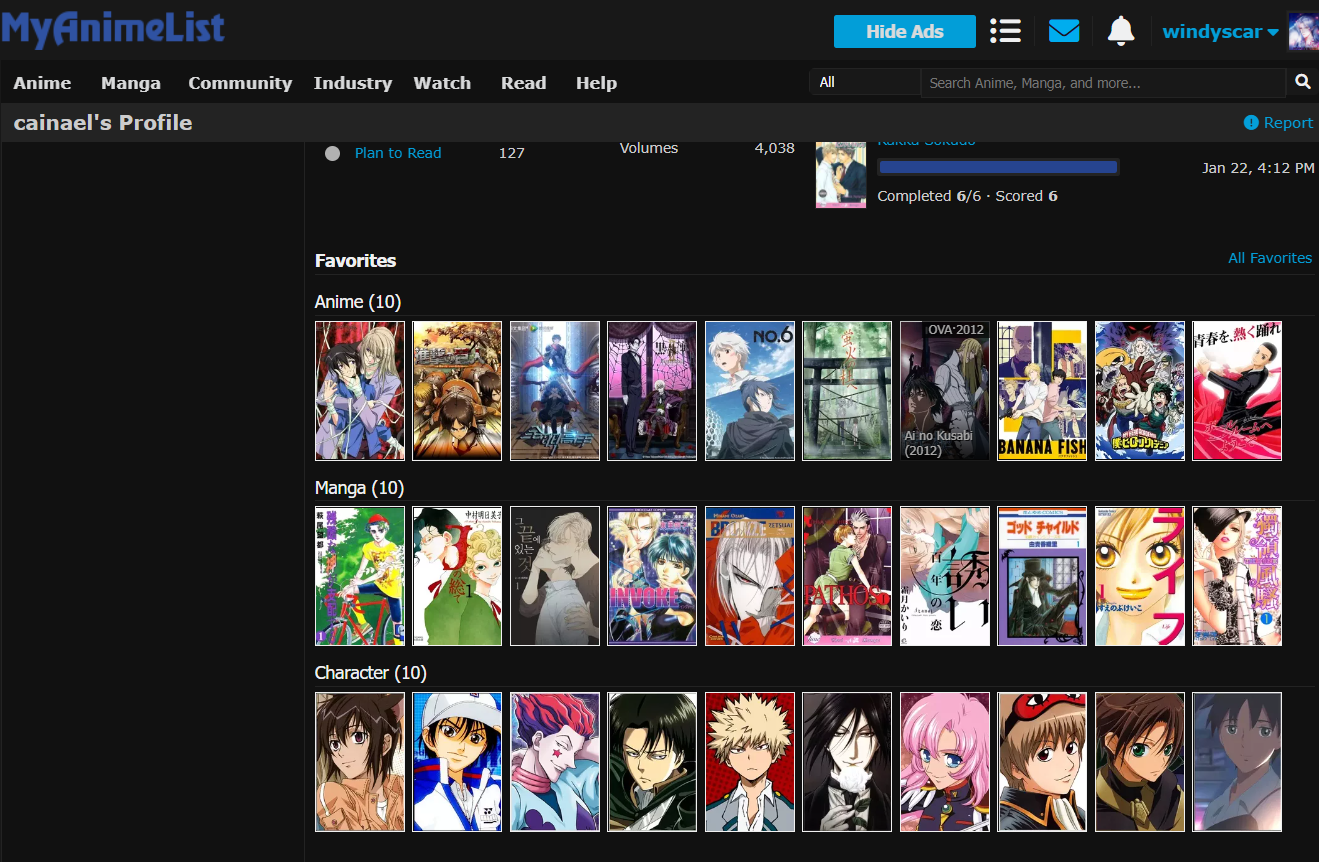The image size is (1319, 862).
Task: Click the Plan to Read status dot
Action: (333, 153)
